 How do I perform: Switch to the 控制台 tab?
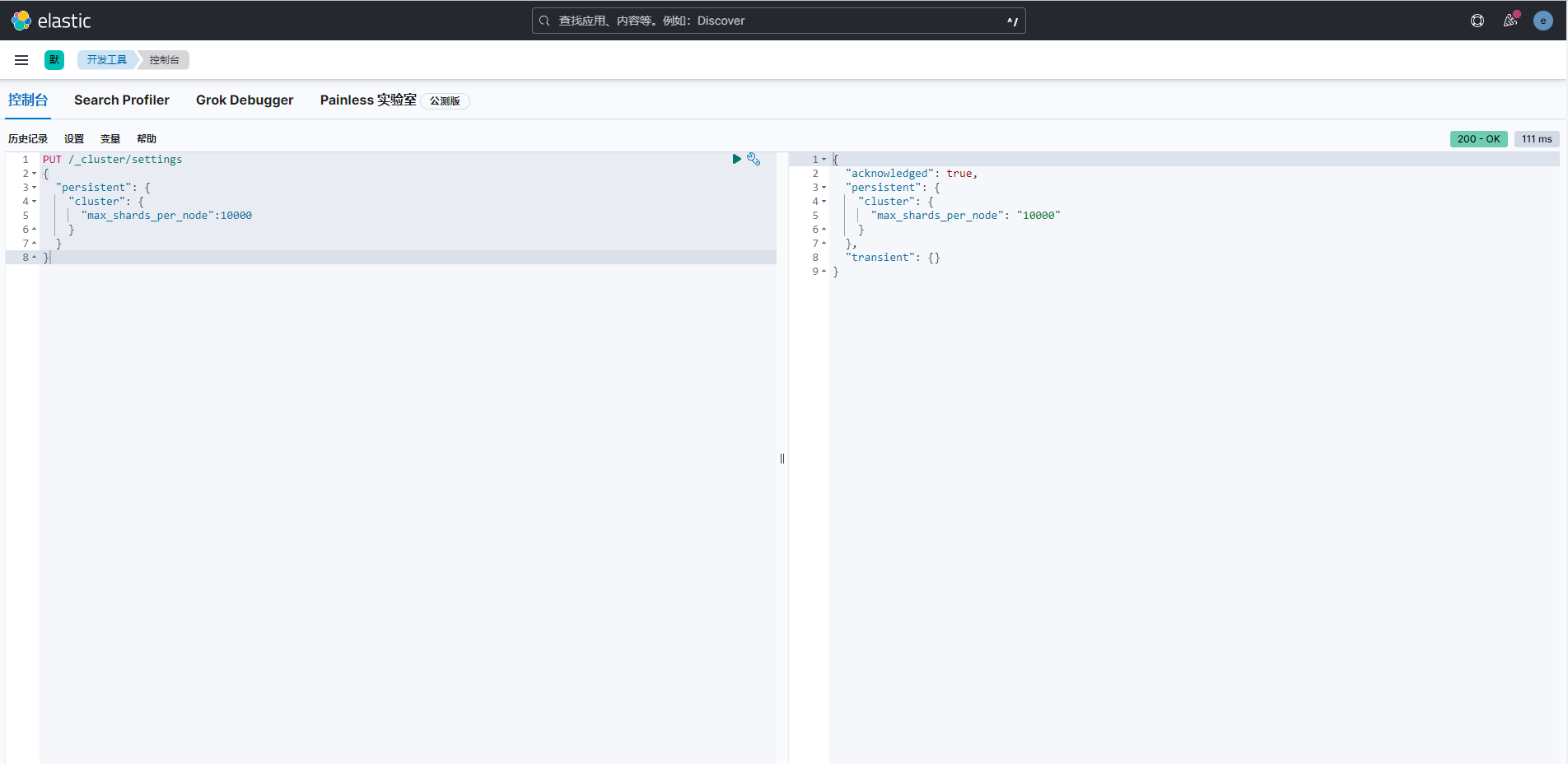(28, 100)
